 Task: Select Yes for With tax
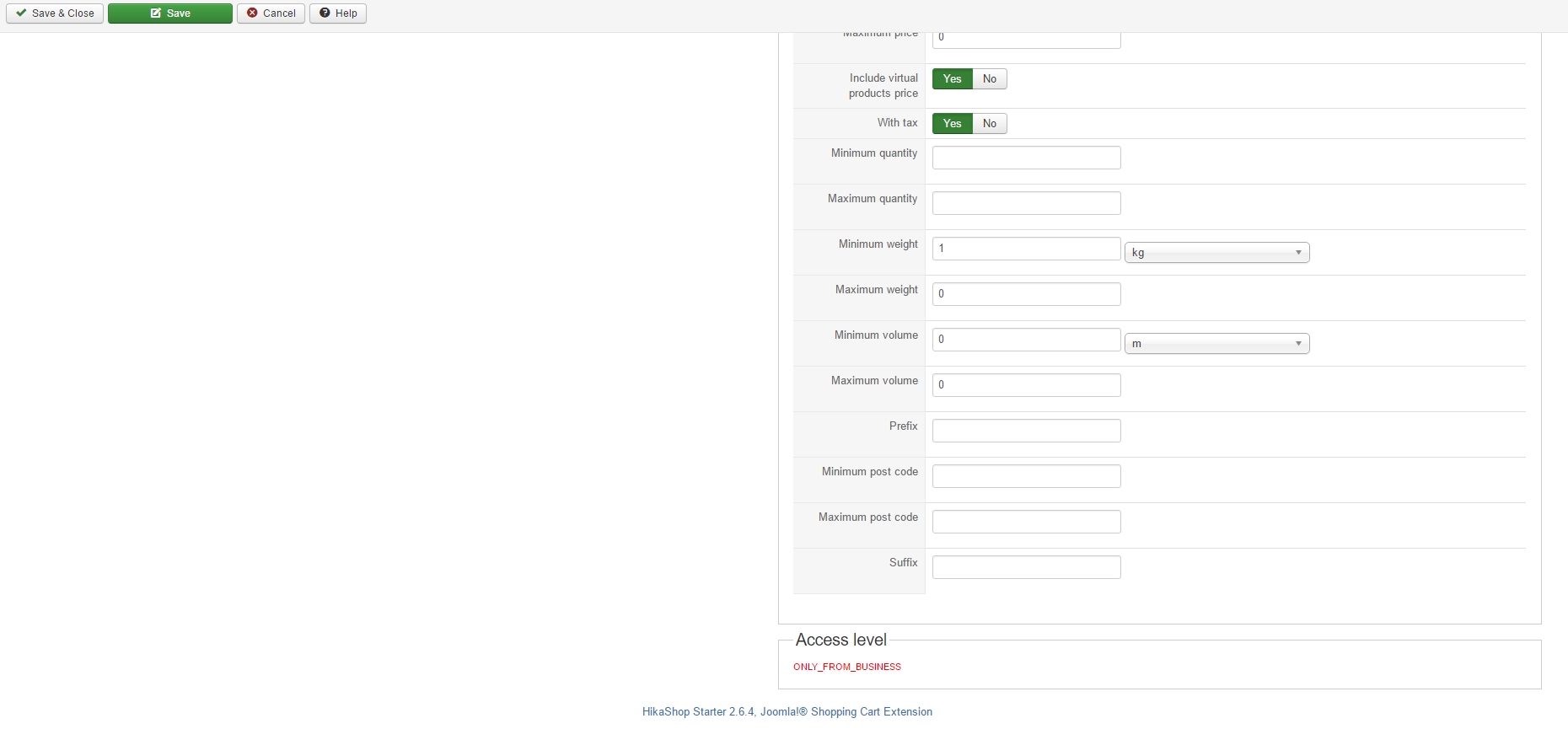coord(953,124)
